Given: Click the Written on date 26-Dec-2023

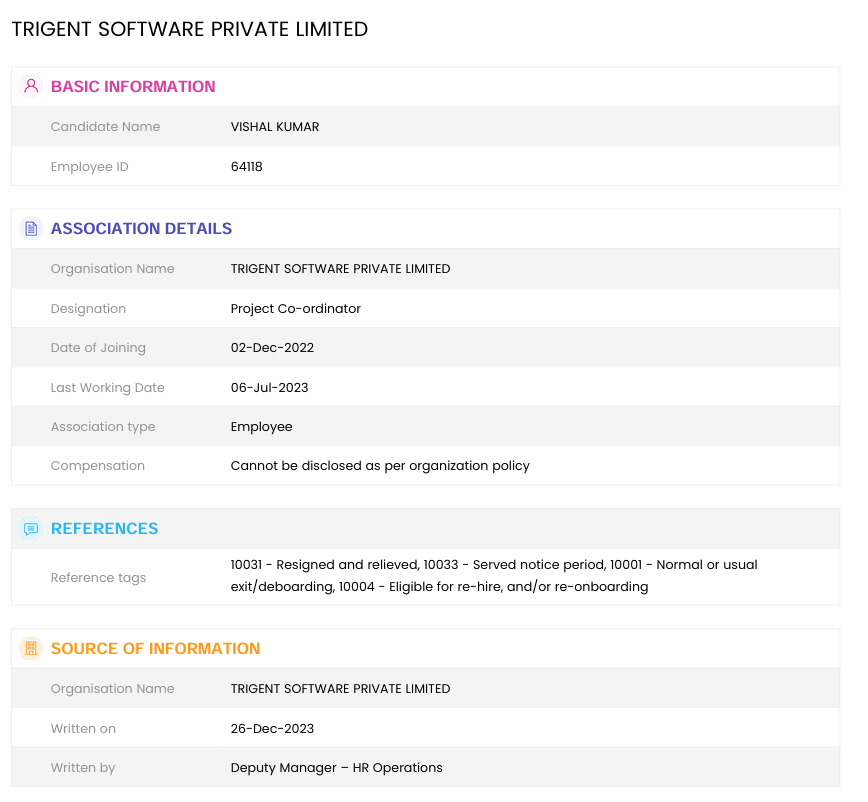Looking at the screenshot, I should click(272, 728).
